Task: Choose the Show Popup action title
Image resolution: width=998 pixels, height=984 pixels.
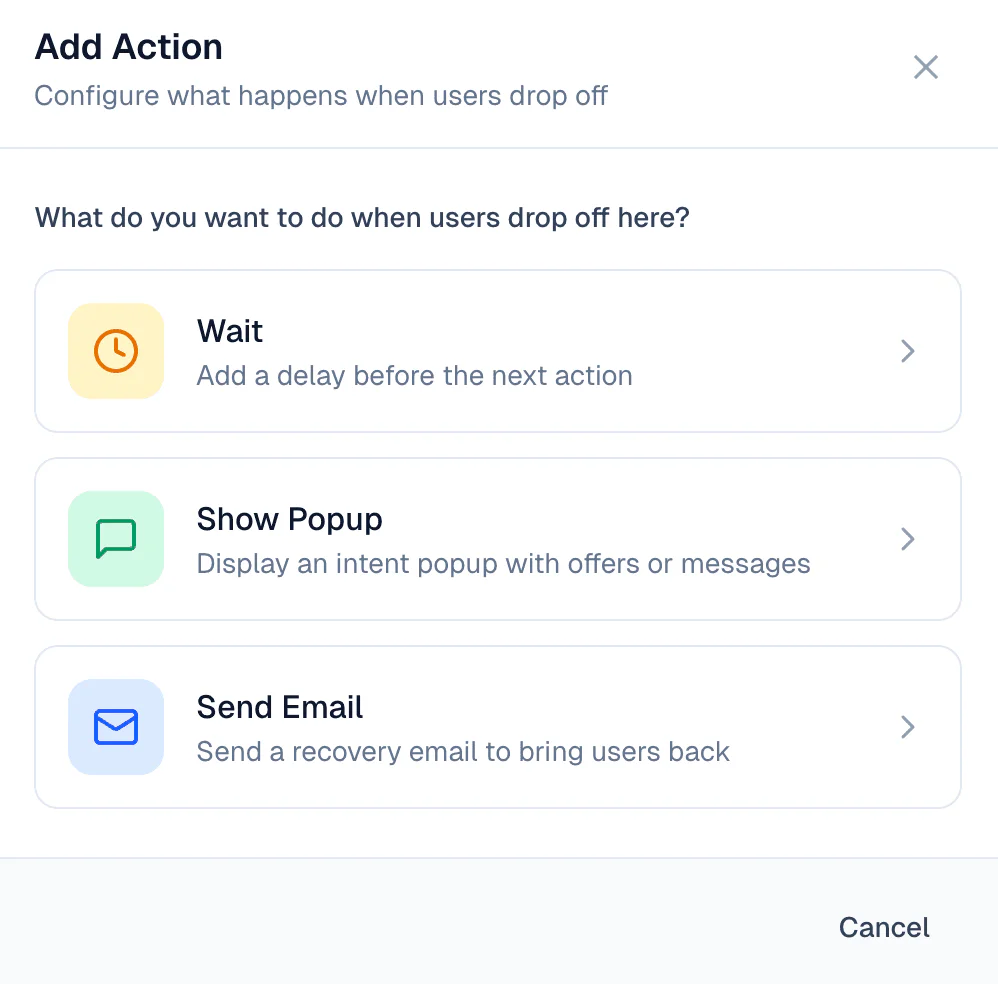Action: pos(290,519)
